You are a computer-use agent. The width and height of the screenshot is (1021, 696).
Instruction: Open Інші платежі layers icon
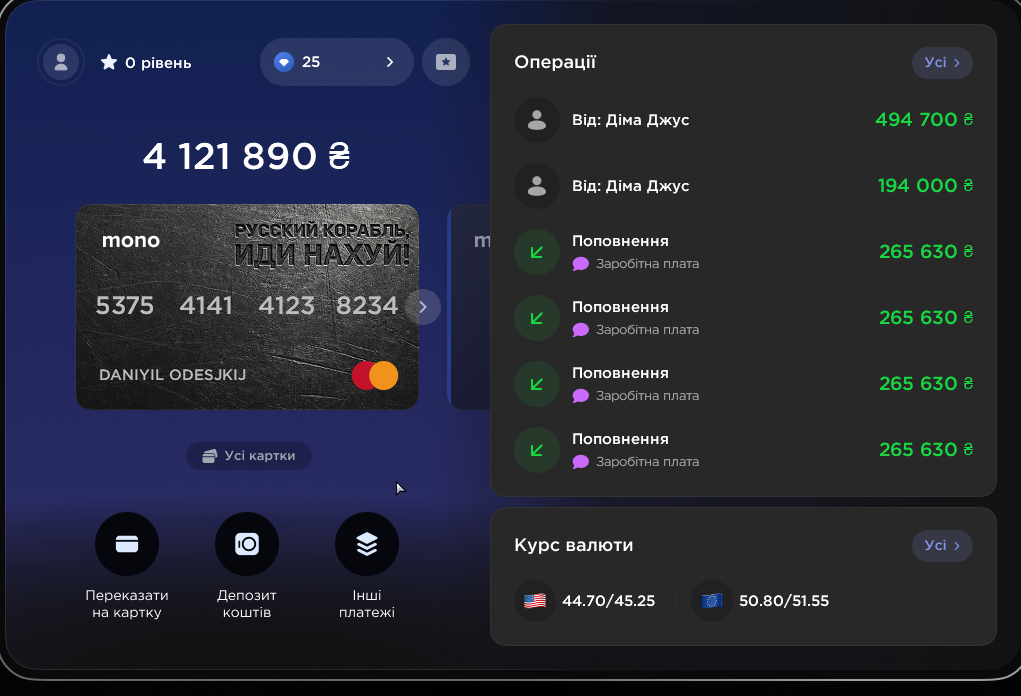[367, 544]
